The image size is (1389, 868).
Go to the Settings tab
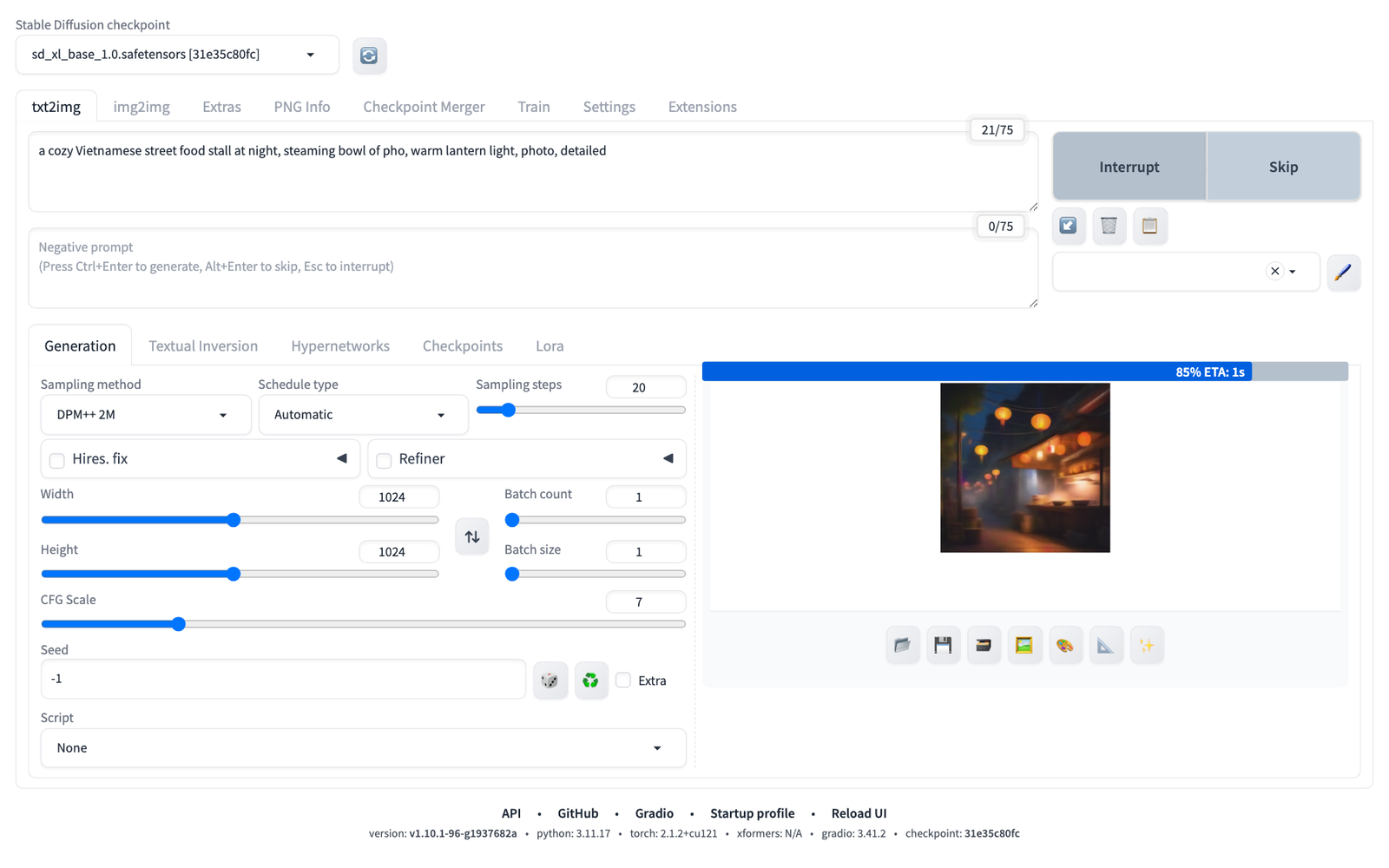609,107
